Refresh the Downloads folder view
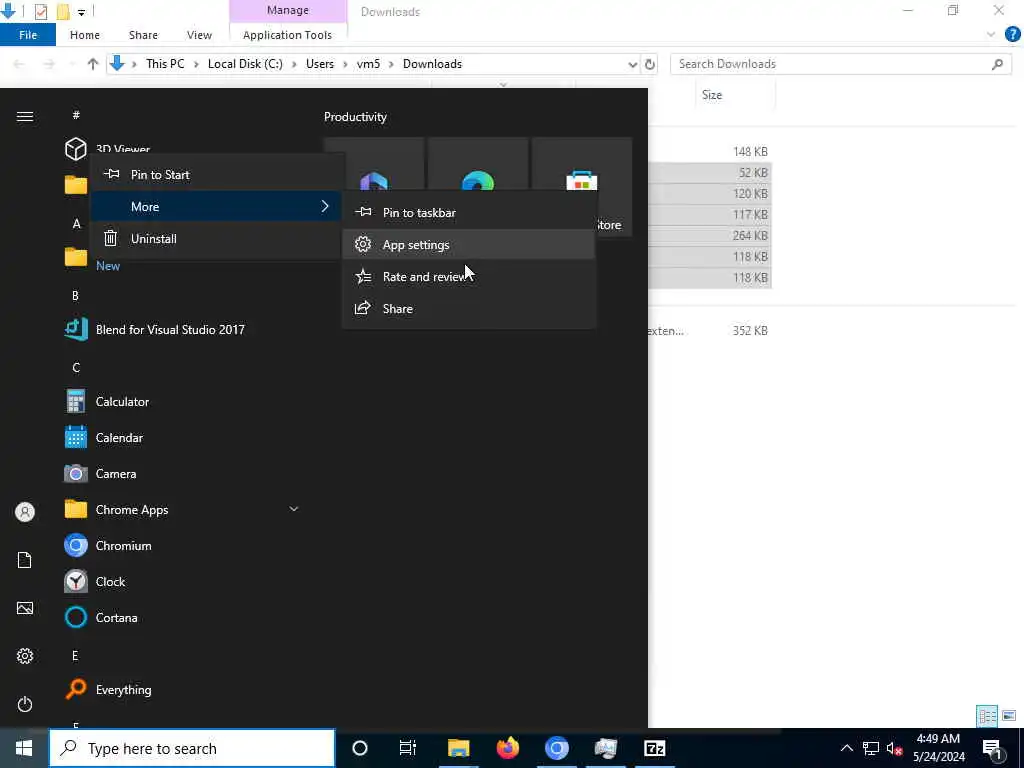 [x=650, y=64]
